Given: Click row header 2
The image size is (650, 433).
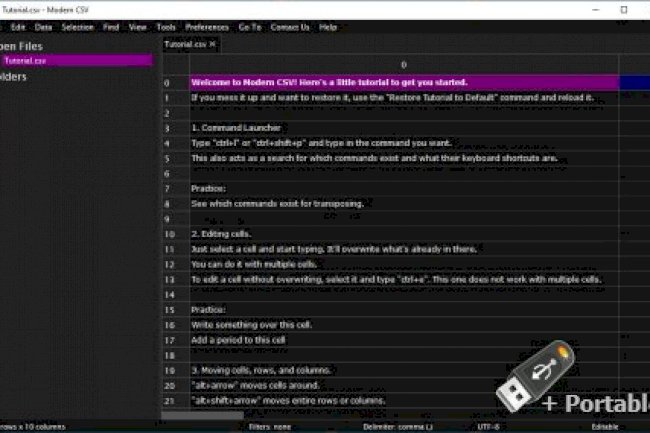Looking at the screenshot, I should [x=176, y=113].
